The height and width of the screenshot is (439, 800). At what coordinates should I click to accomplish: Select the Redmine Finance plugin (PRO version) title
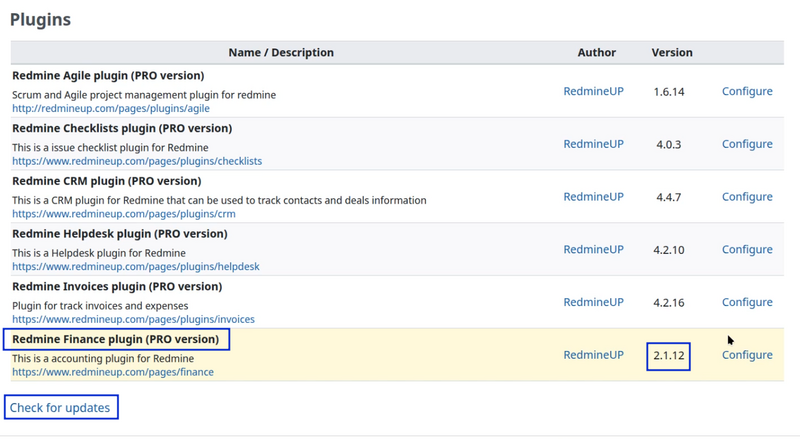(x=116, y=339)
